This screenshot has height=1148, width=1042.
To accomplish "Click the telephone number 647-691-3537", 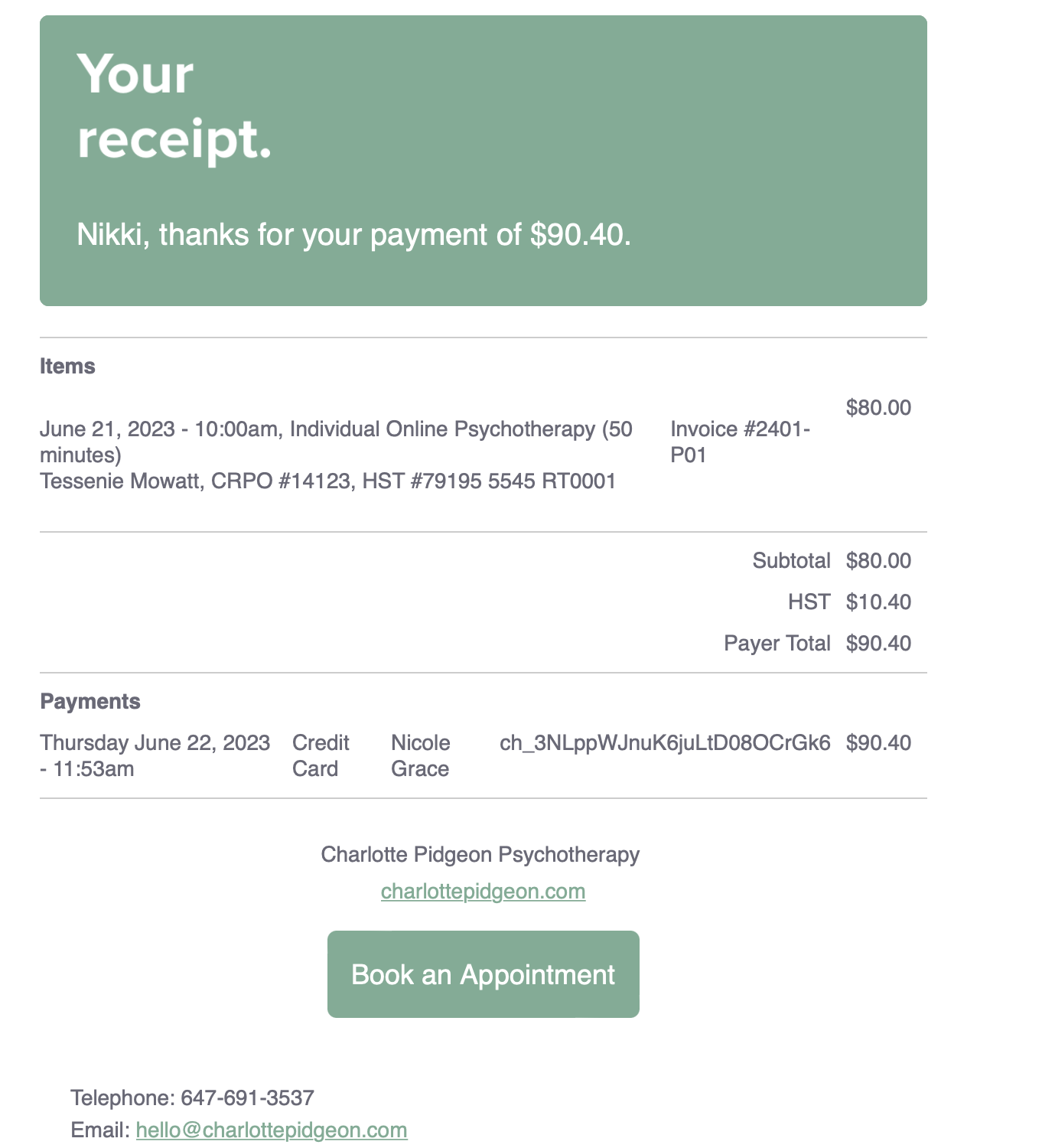I will tap(247, 1098).
